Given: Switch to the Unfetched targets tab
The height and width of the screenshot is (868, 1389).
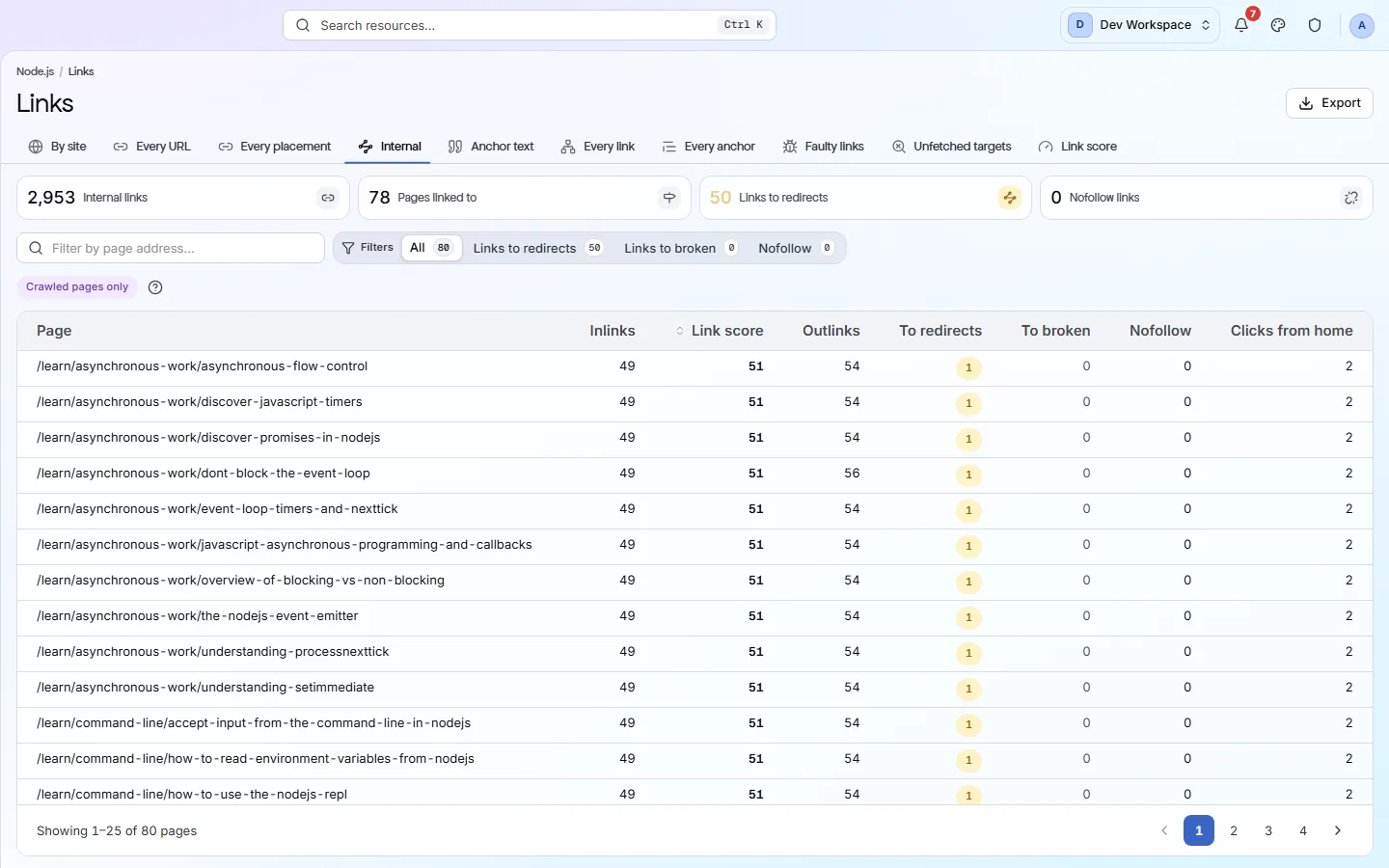Looking at the screenshot, I should coord(951,147).
